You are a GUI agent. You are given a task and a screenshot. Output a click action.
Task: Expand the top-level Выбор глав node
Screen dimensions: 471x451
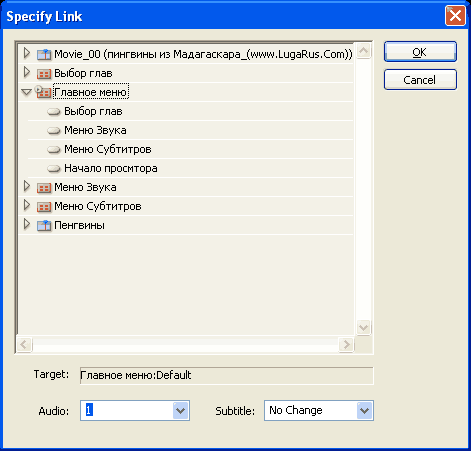pyautogui.click(x=27, y=72)
